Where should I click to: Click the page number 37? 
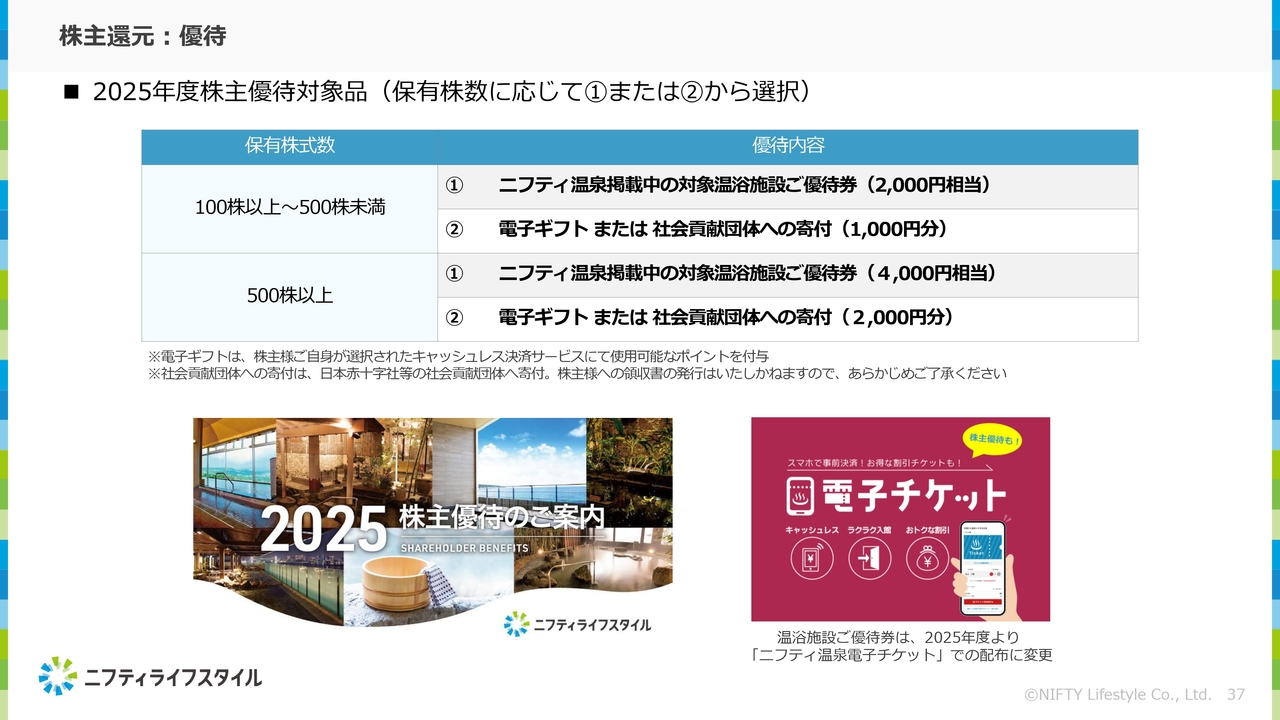[x=1235, y=694]
